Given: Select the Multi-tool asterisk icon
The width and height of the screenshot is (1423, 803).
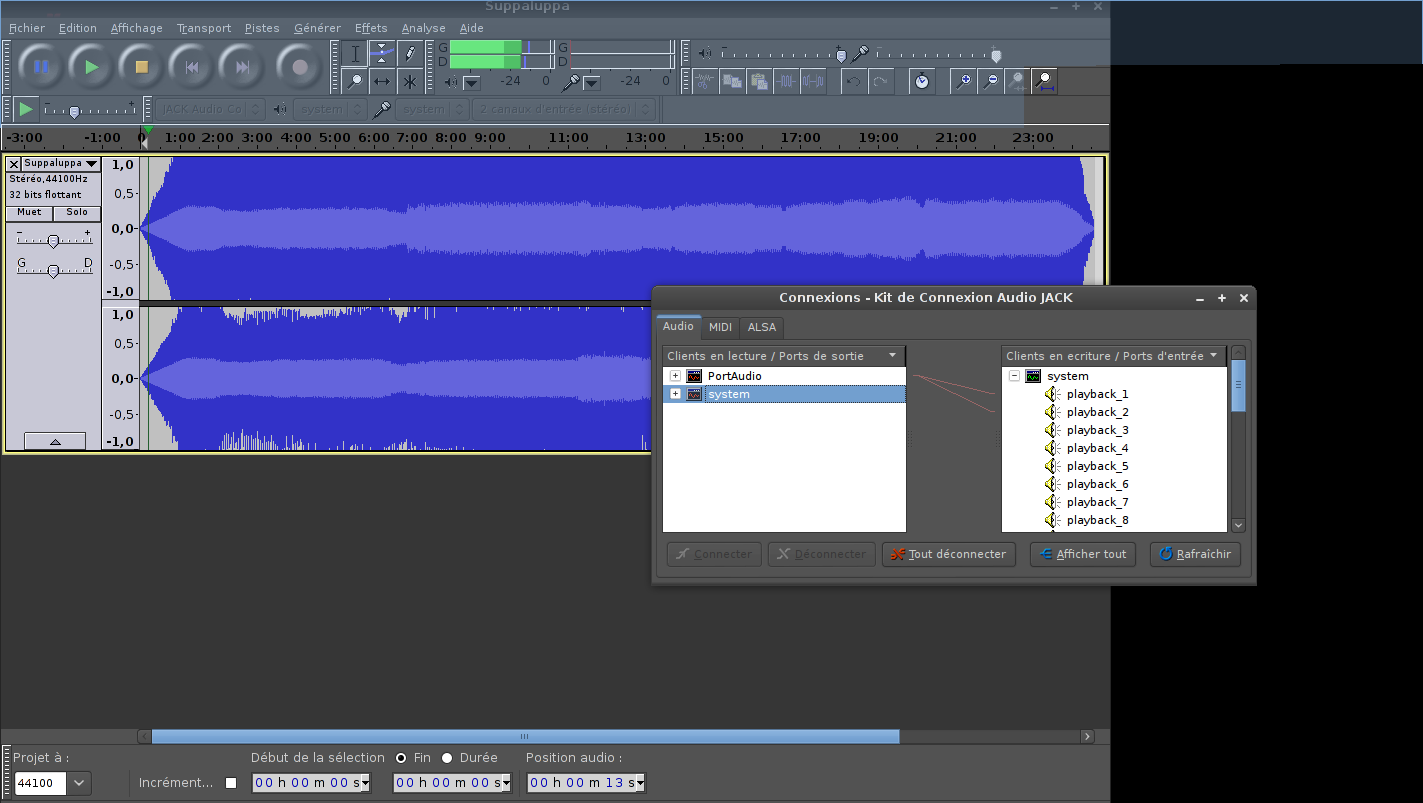Looking at the screenshot, I should (409, 81).
